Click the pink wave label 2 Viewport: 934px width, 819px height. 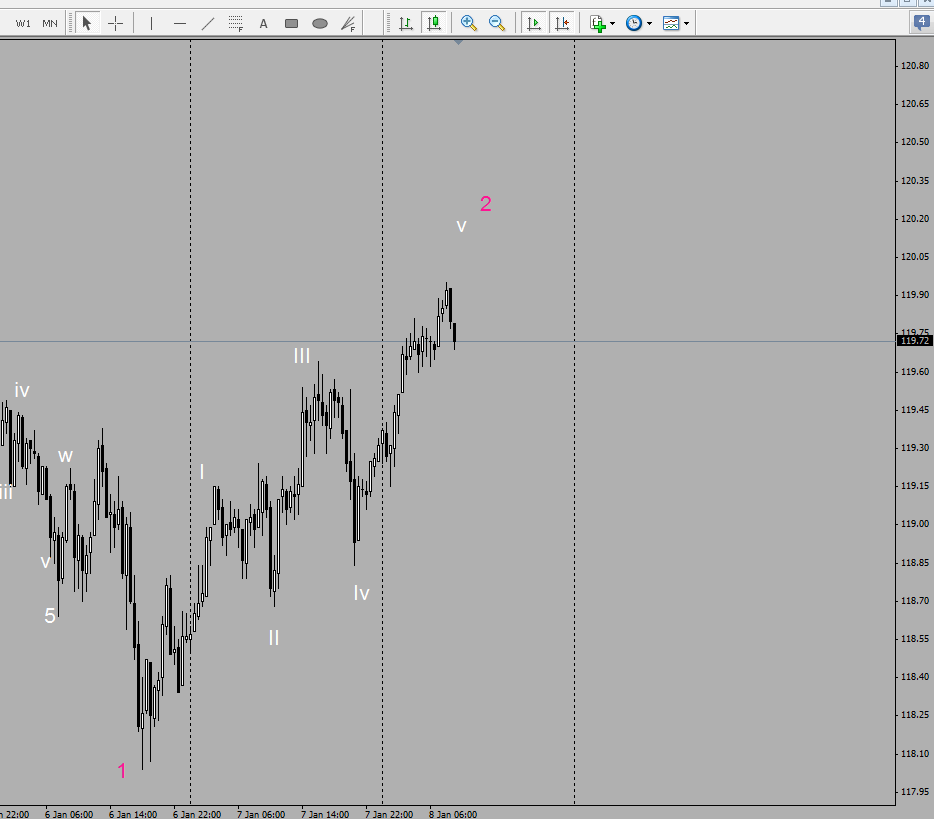point(487,204)
